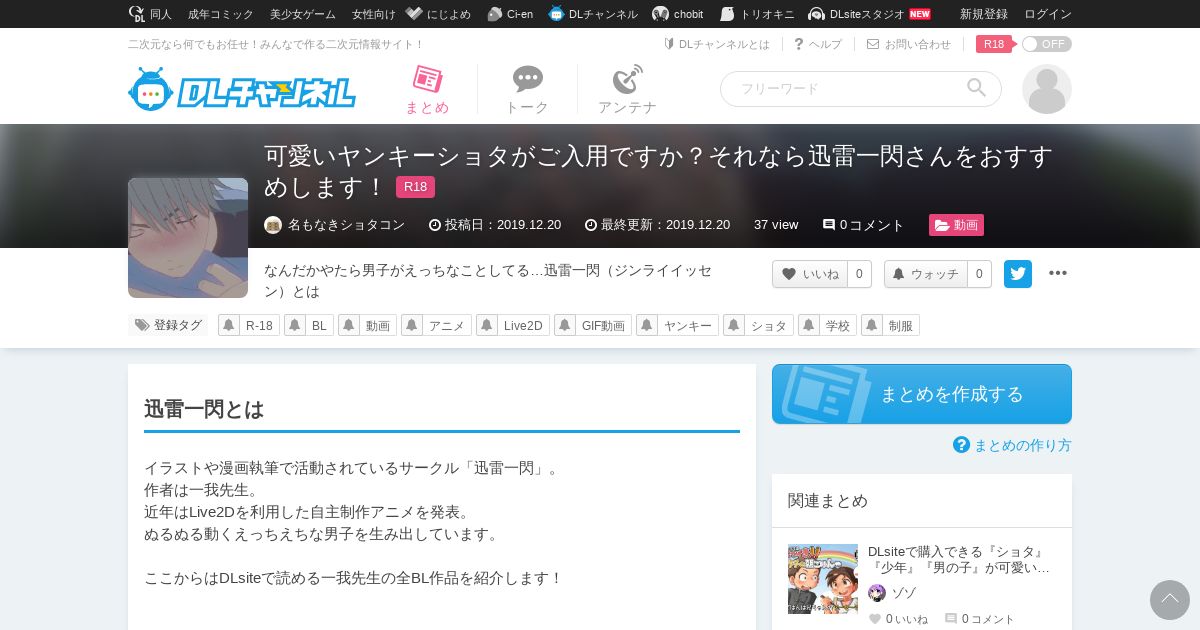This screenshot has width=1200, height=630.
Task: Open the BL tag
Action: (x=320, y=325)
